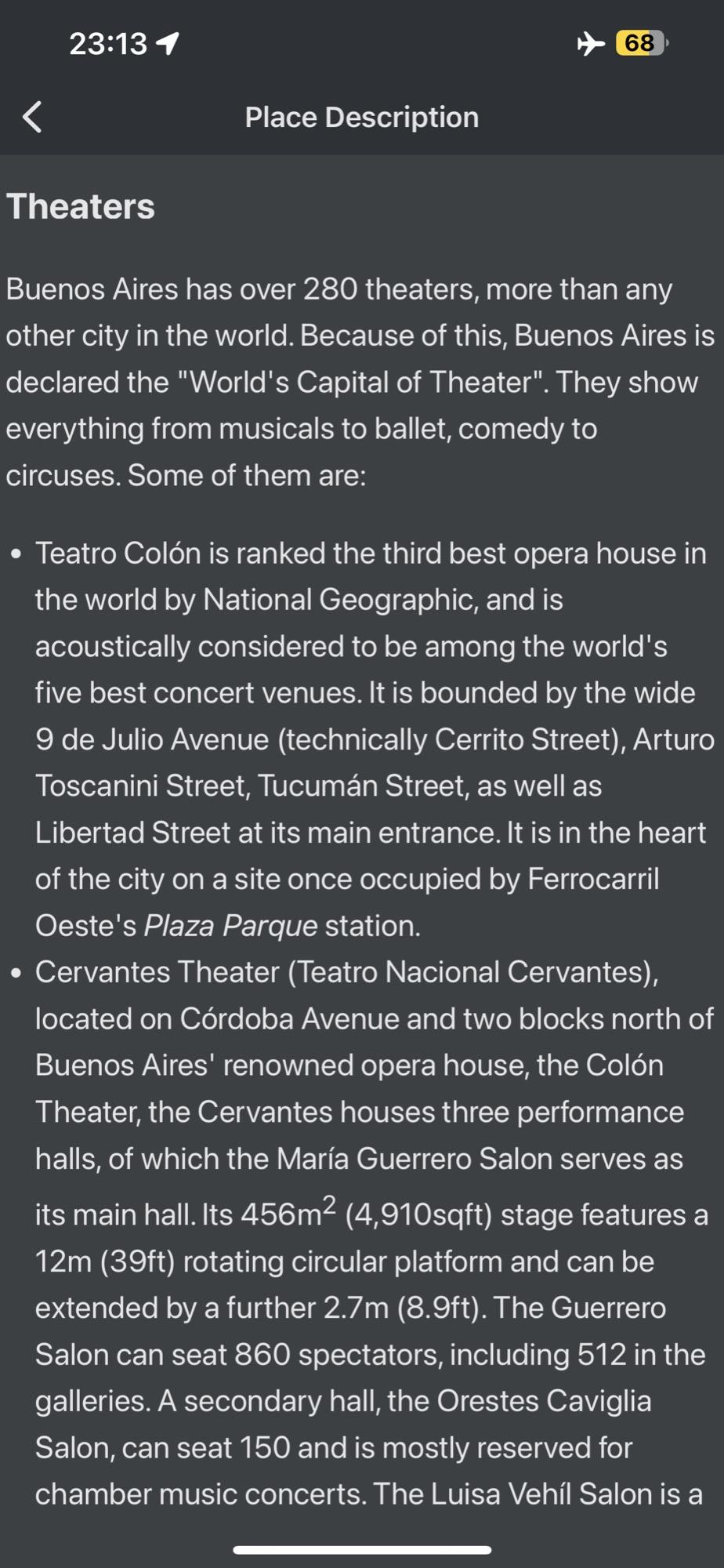This screenshot has width=724, height=1568.
Task: Tap the 9 de Julio Avenue text
Action: click(x=152, y=739)
